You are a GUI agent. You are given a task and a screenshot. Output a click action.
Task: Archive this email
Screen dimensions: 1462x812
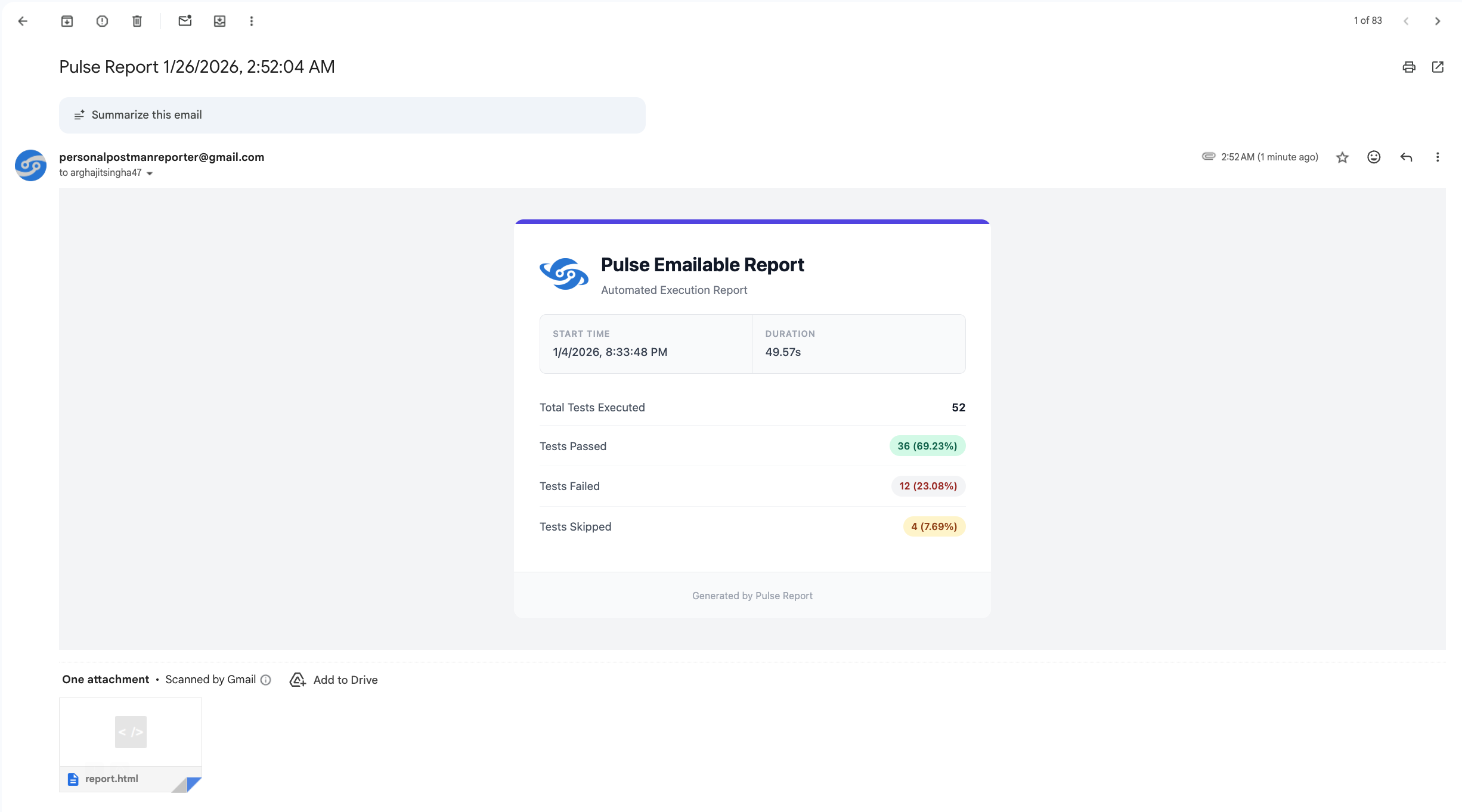tap(67, 21)
